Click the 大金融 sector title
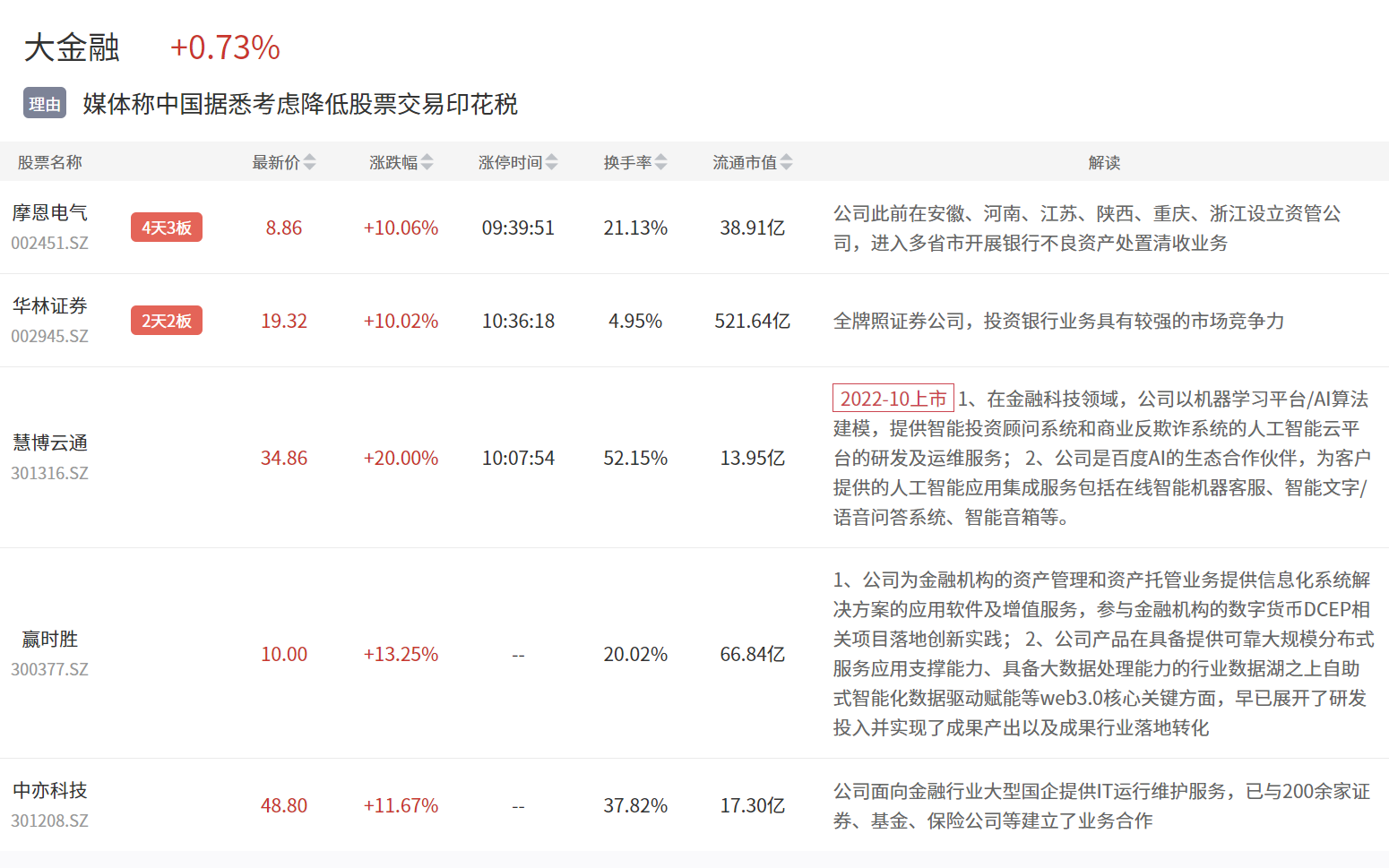Image resolution: width=1389 pixels, height=868 pixels. [x=72, y=47]
